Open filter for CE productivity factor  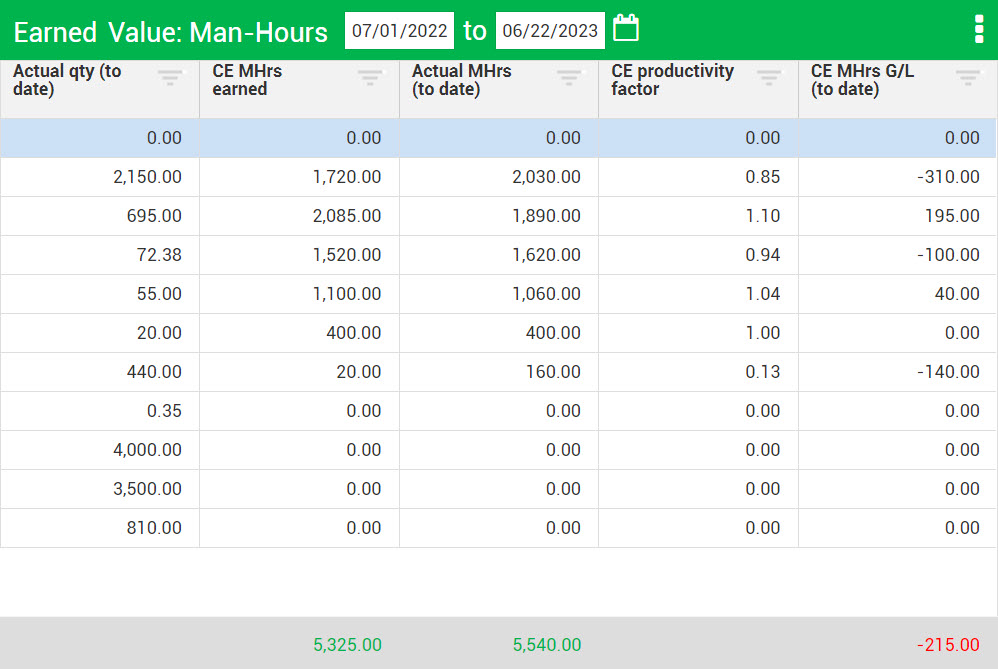[769, 76]
